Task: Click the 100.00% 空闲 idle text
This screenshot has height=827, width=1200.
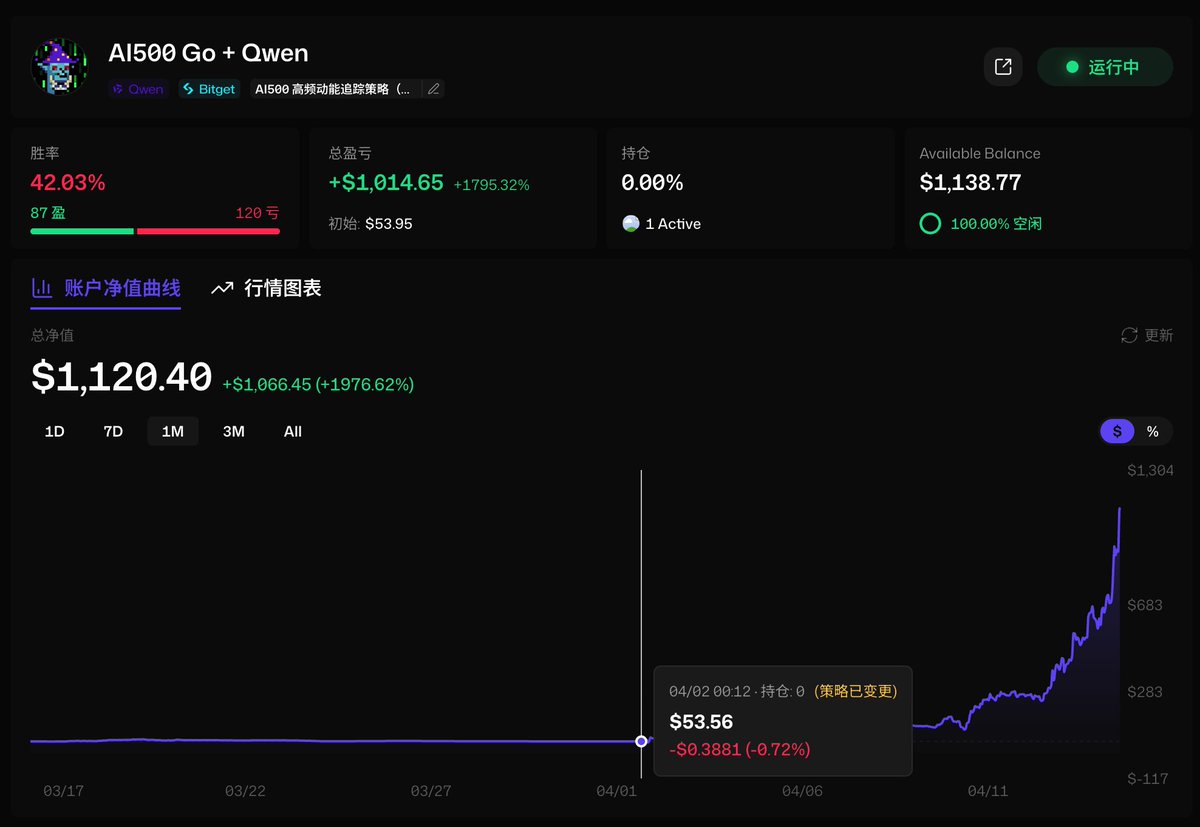Action: point(996,224)
